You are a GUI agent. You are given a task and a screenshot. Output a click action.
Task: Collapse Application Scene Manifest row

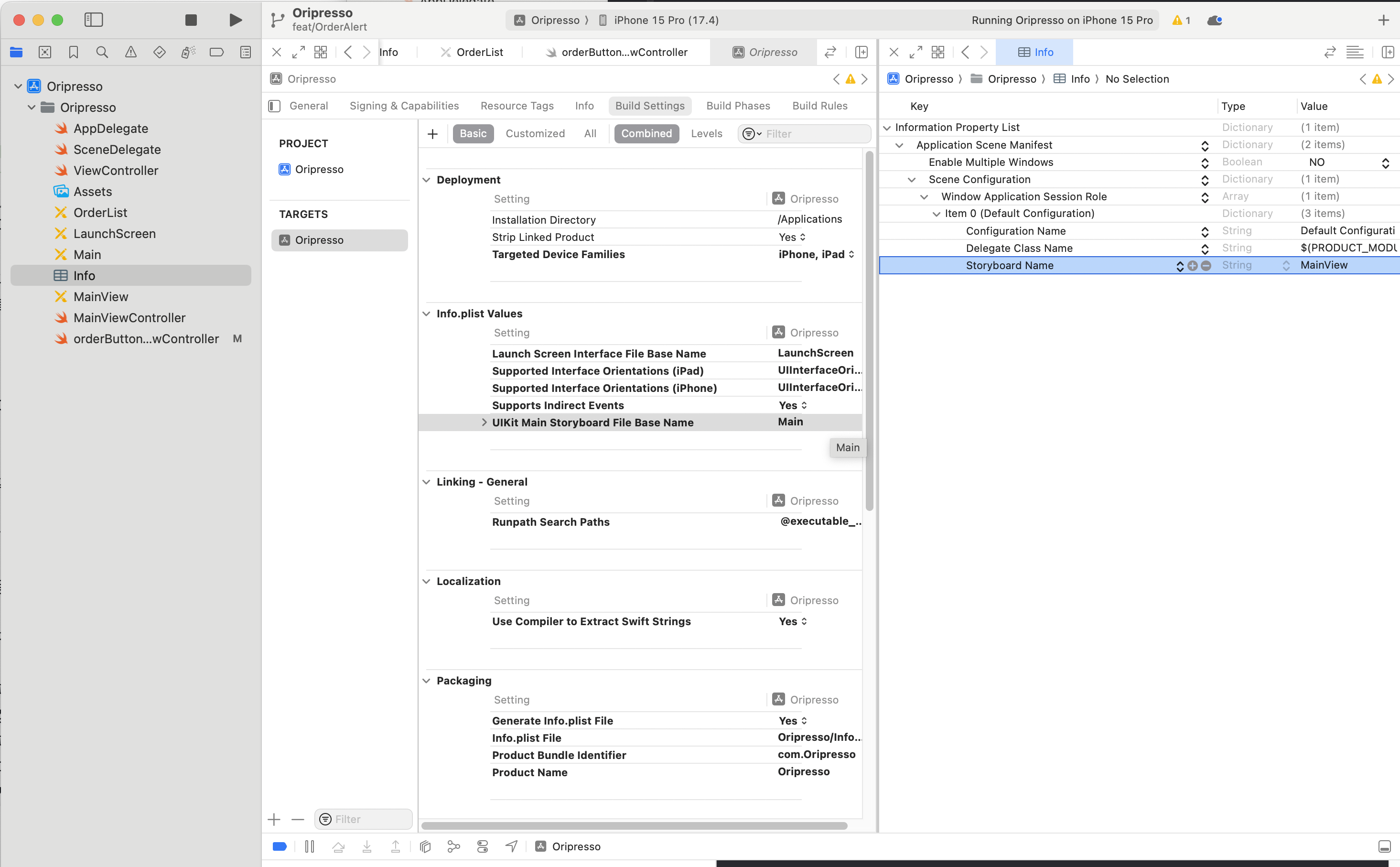(x=899, y=145)
